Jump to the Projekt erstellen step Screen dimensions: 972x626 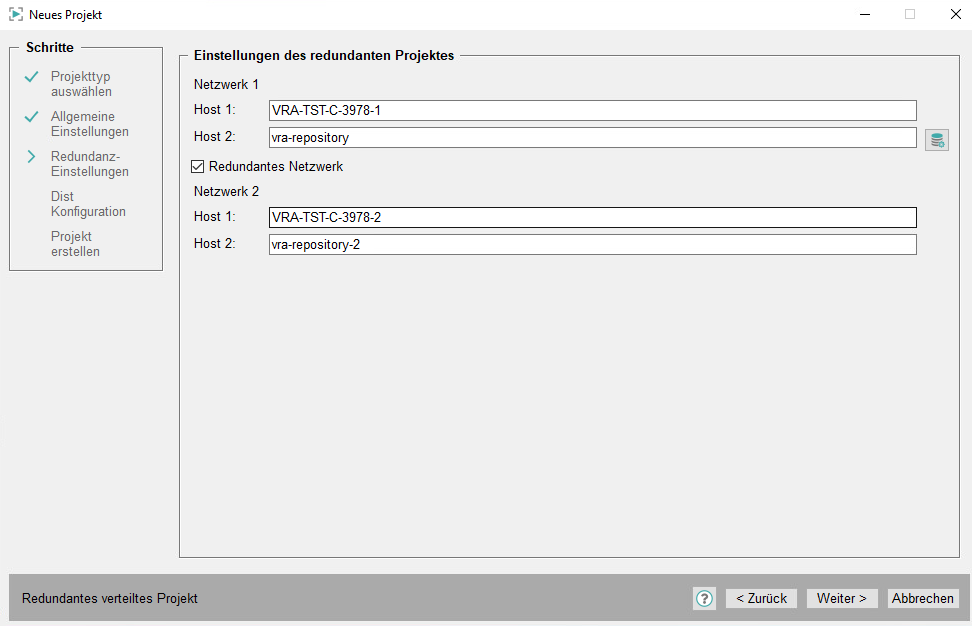coord(75,244)
